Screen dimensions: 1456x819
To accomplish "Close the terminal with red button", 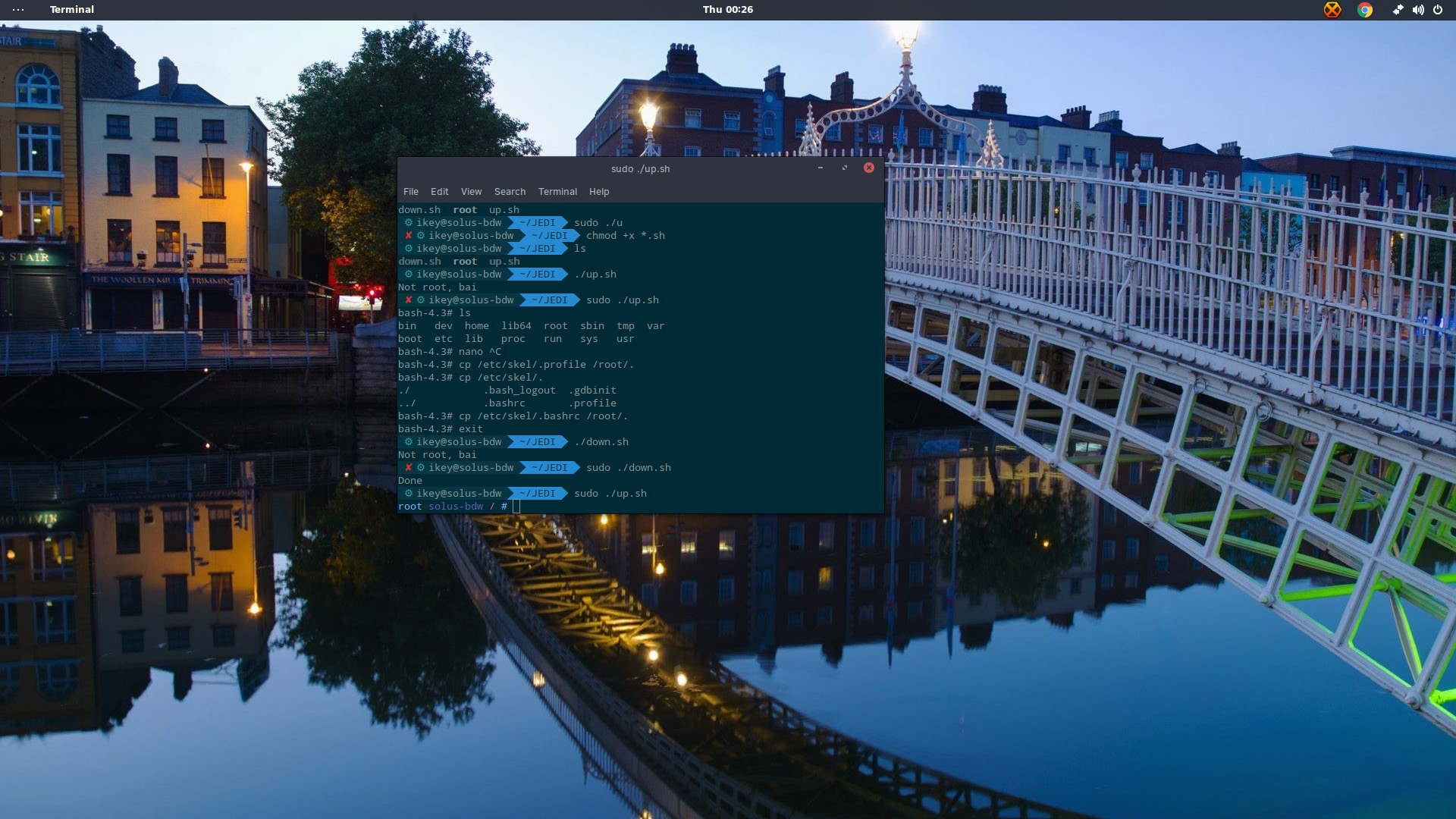I will 869,168.
